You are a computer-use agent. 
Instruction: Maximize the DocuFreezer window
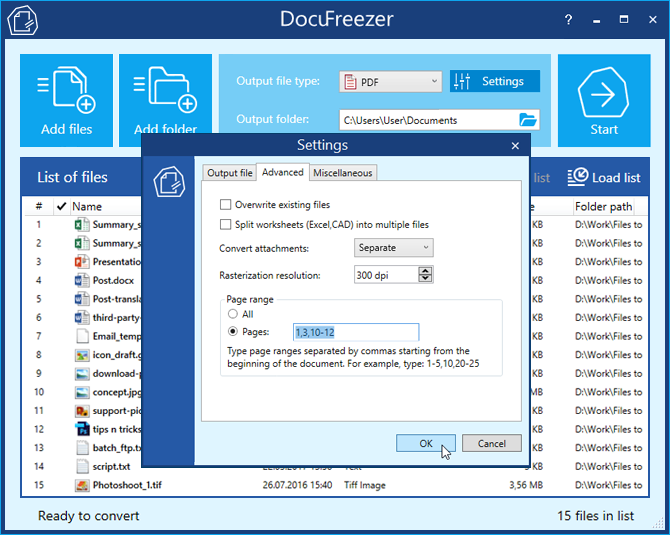(624, 20)
